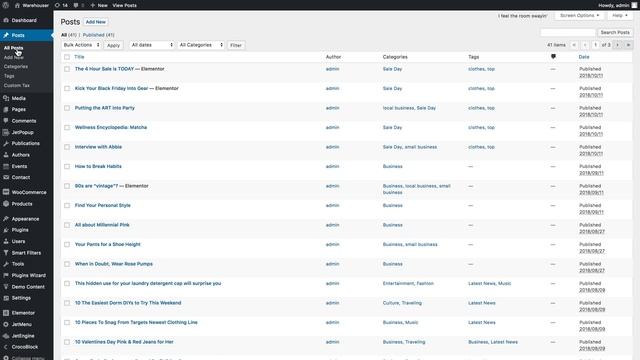Open the Bulk Actions dropdown
This screenshot has height=360, width=640.
(x=82, y=45)
